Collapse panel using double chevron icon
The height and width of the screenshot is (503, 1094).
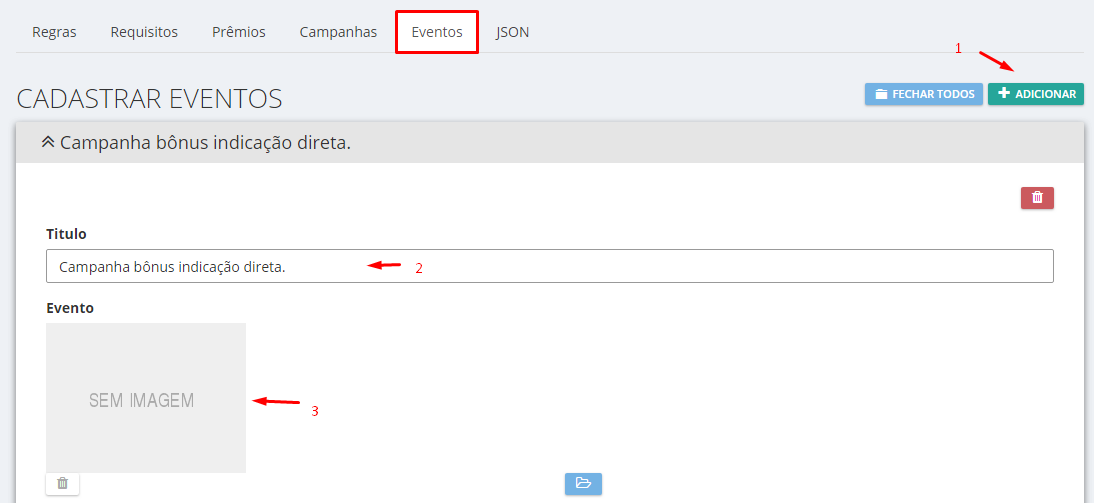point(47,143)
